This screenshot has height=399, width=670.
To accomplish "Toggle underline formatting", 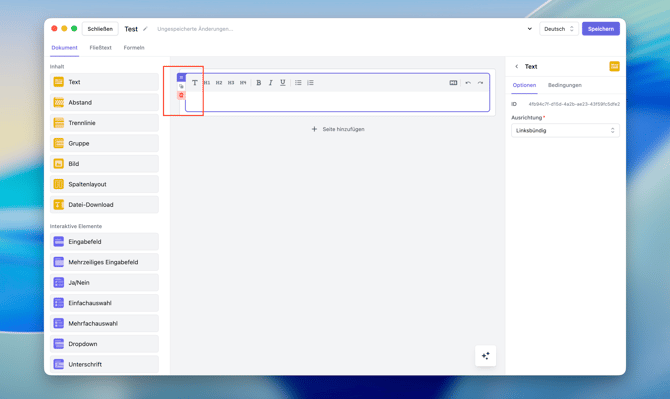I will click(x=282, y=83).
